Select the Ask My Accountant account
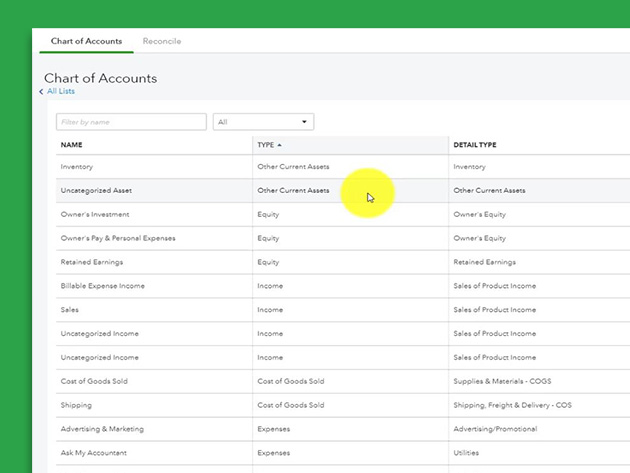This screenshot has height=473, width=630. (94, 453)
